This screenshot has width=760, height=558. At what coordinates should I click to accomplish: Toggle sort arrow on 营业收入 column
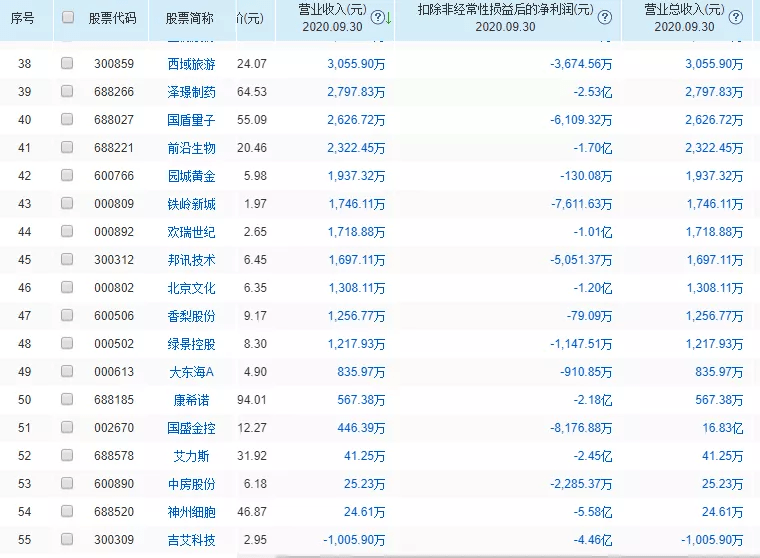pyautogui.click(x=388, y=18)
